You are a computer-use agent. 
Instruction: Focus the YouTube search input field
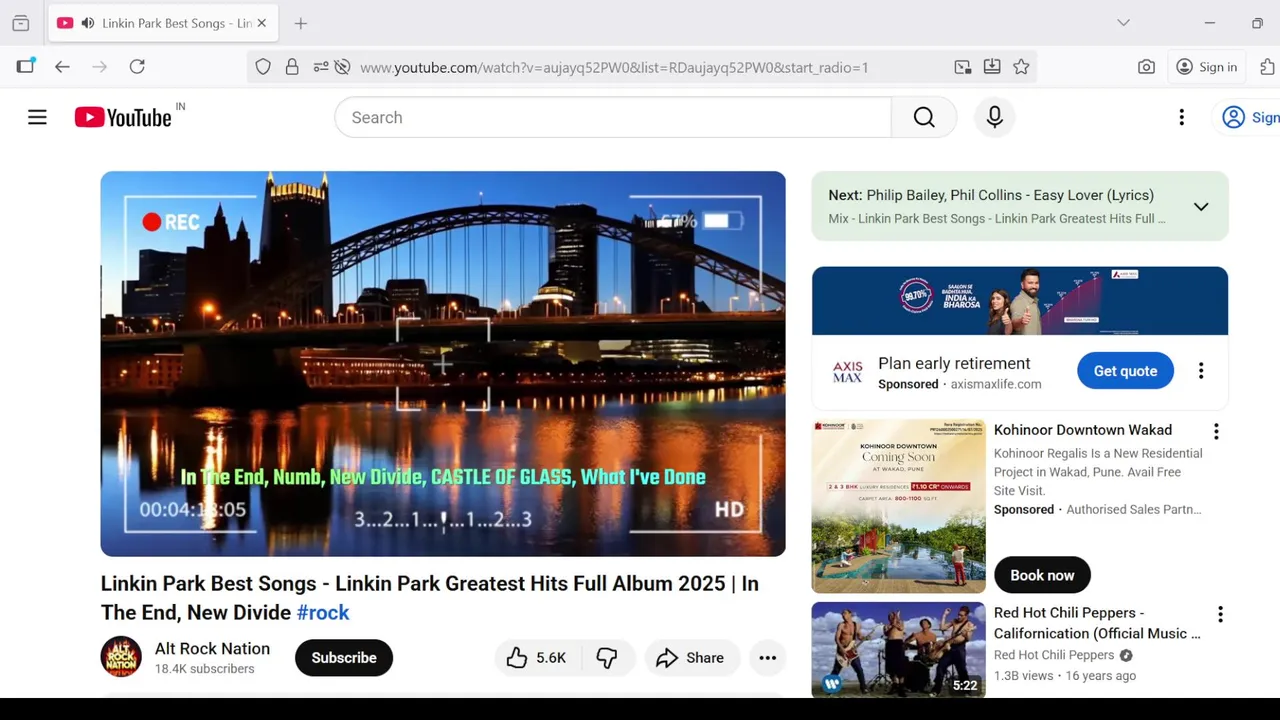pos(613,117)
